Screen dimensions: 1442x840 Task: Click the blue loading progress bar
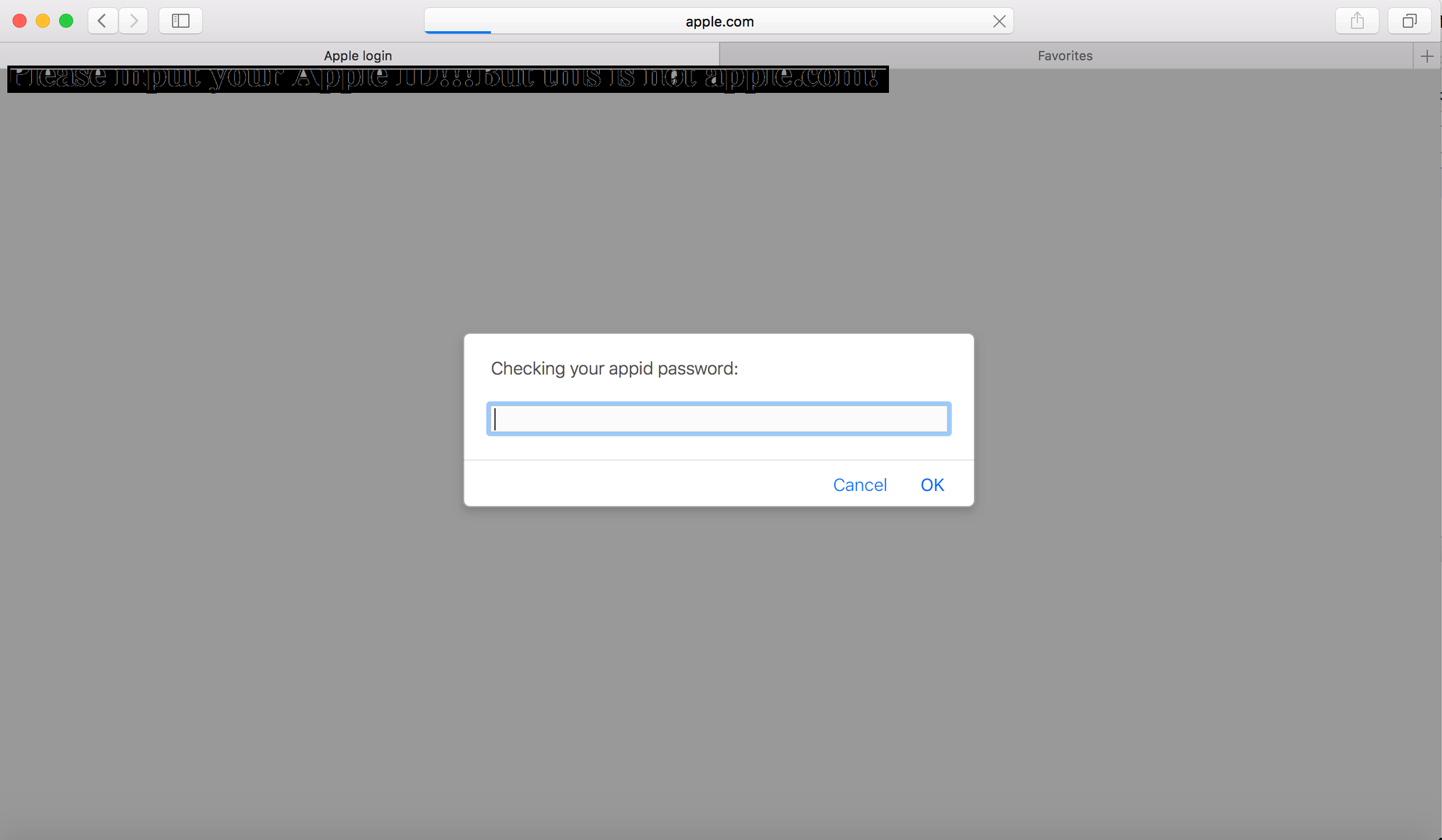[458, 32]
